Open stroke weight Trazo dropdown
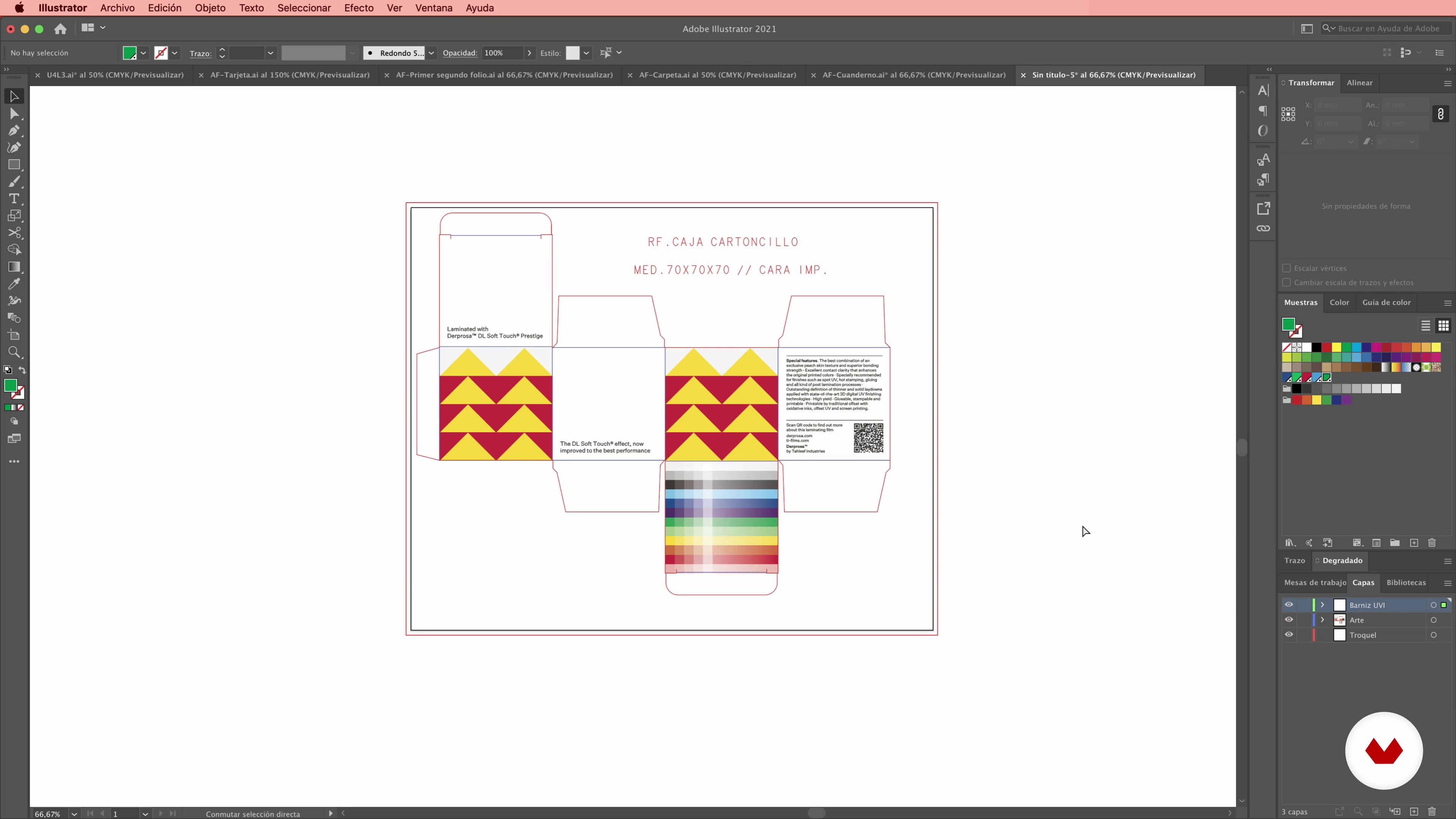Viewport: 1456px width, 819px height. (270, 53)
